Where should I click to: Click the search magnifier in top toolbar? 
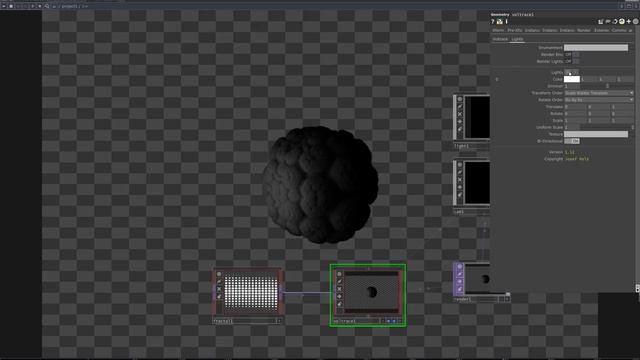click(47, 6)
